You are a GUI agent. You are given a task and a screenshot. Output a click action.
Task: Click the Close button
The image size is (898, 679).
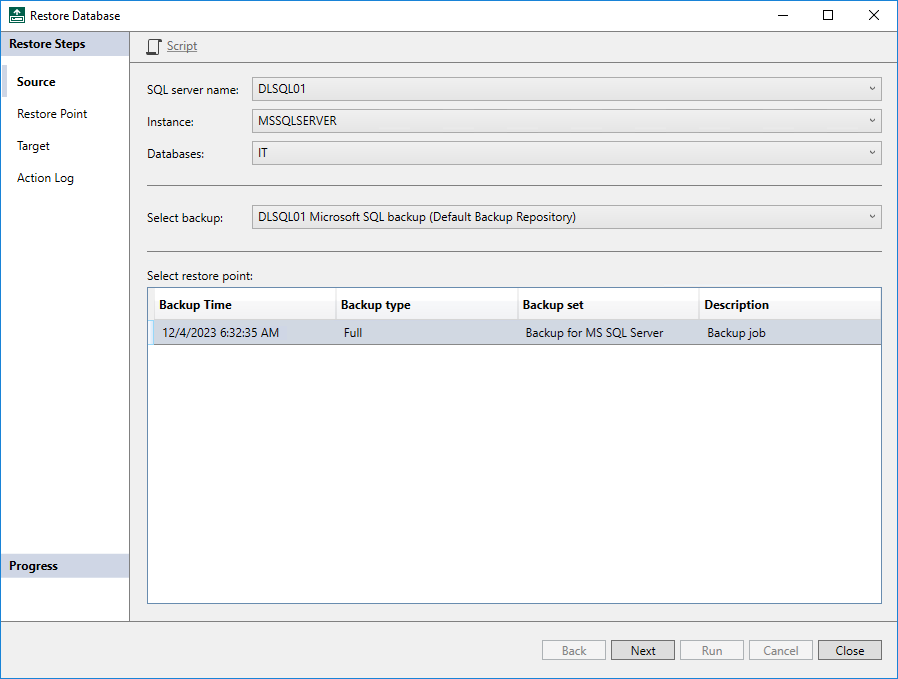[x=849, y=650]
